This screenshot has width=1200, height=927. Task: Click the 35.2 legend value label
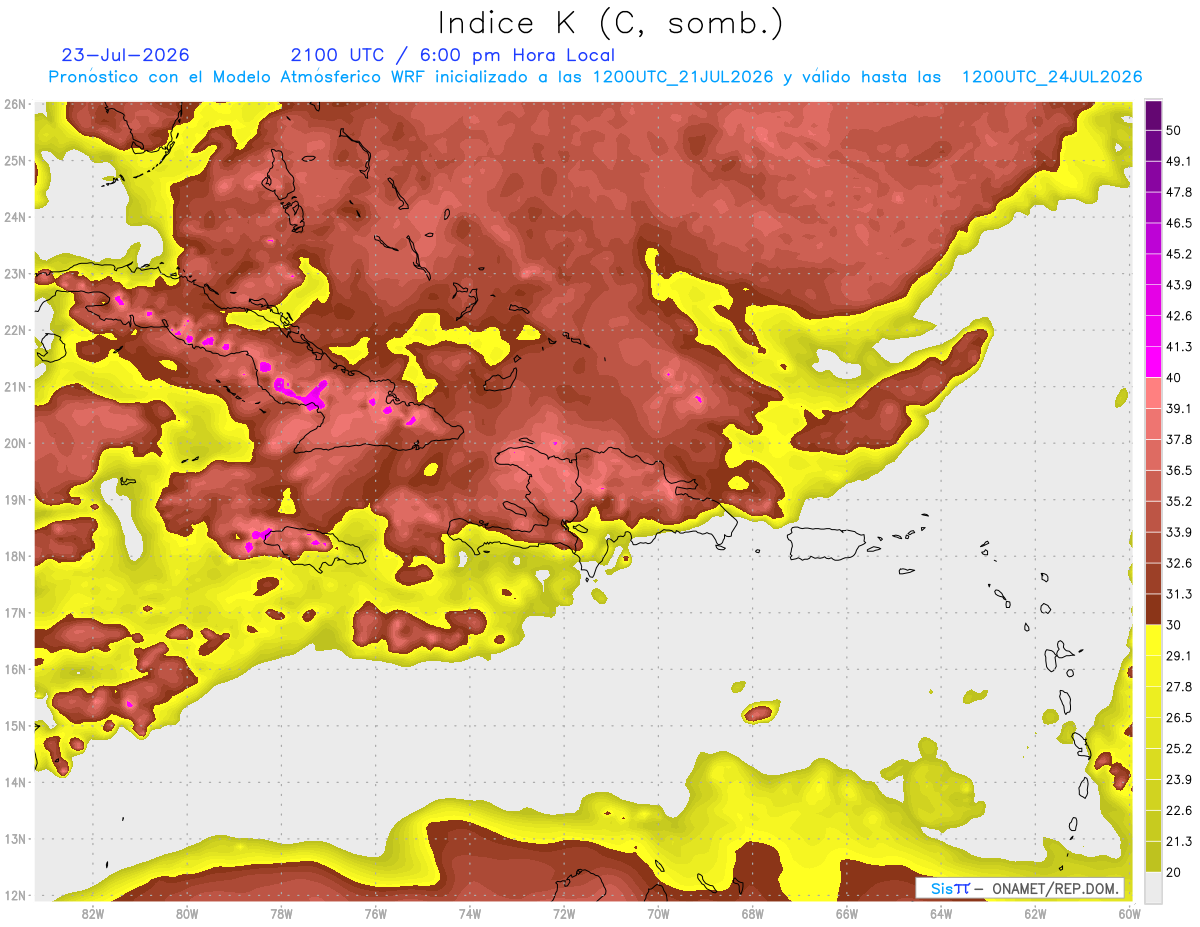[1179, 501]
